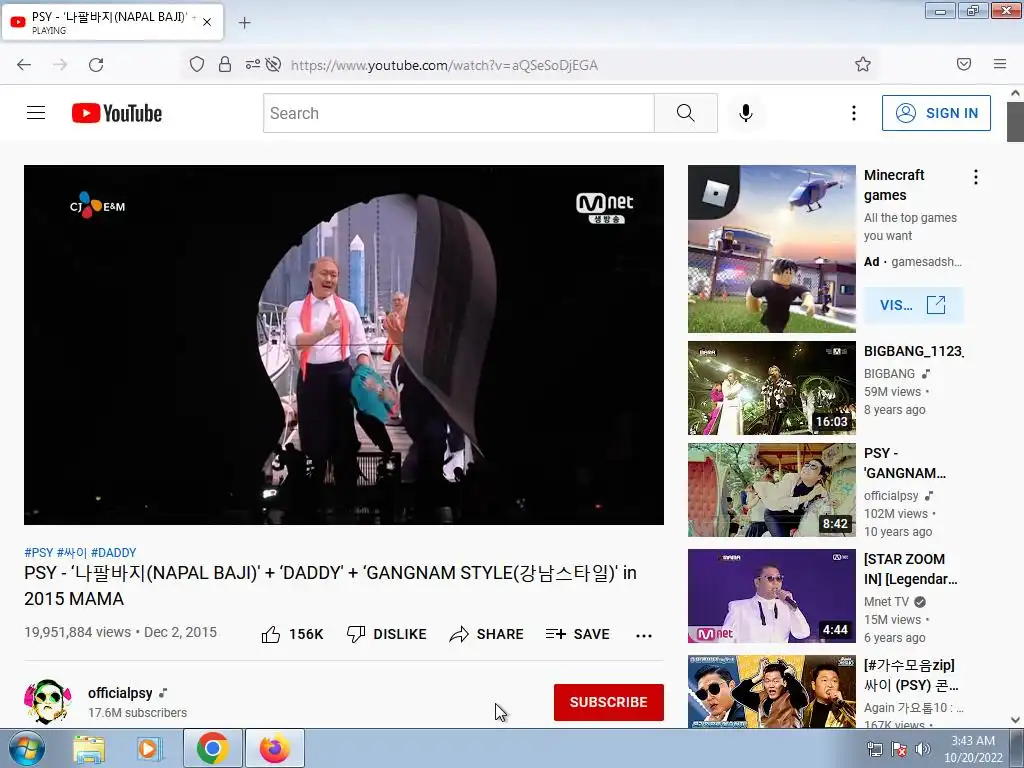Focus the YouTube Search field
Image resolution: width=1024 pixels, height=768 pixels.
458,113
